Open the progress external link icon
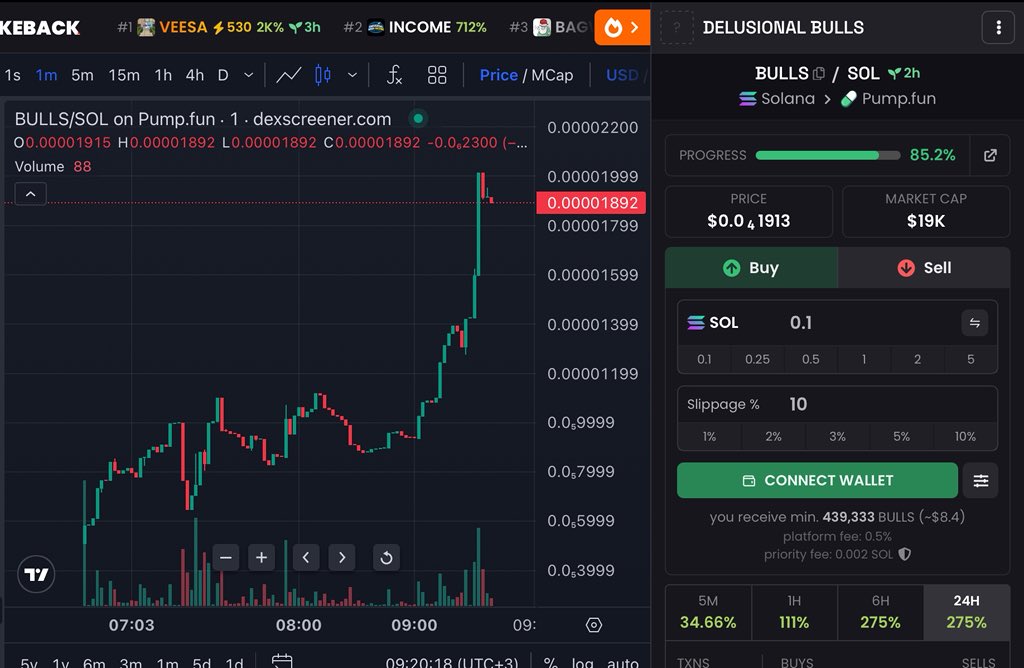Image resolution: width=1024 pixels, height=668 pixels. click(990, 155)
